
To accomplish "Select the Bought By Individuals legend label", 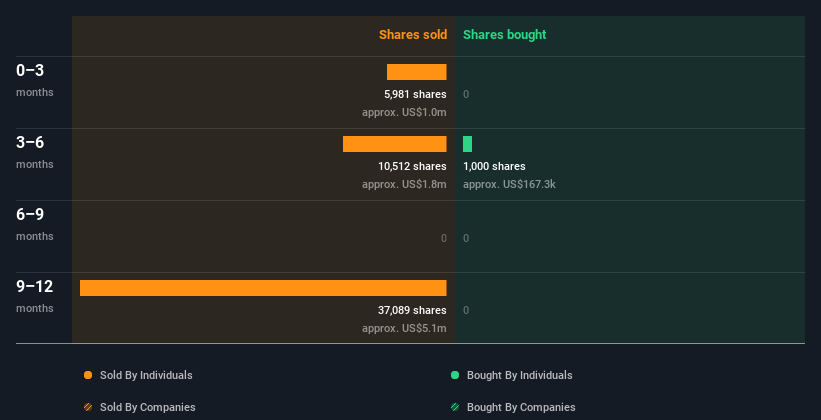I will click(519, 375).
